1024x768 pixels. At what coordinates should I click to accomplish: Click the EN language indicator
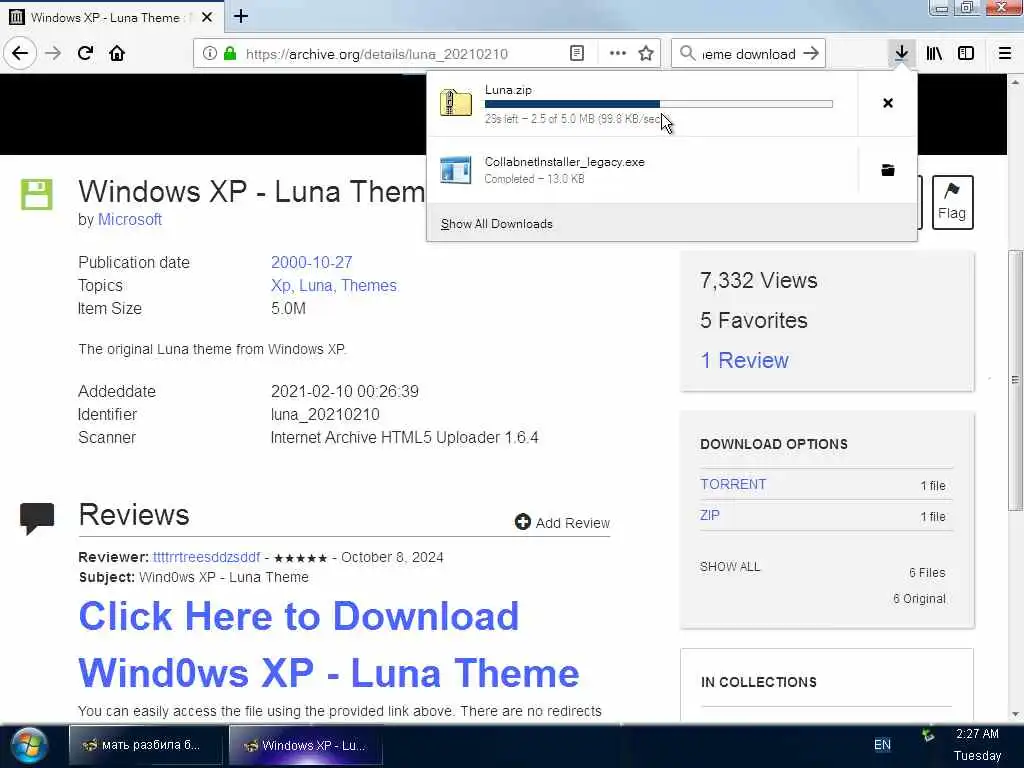[882, 744]
